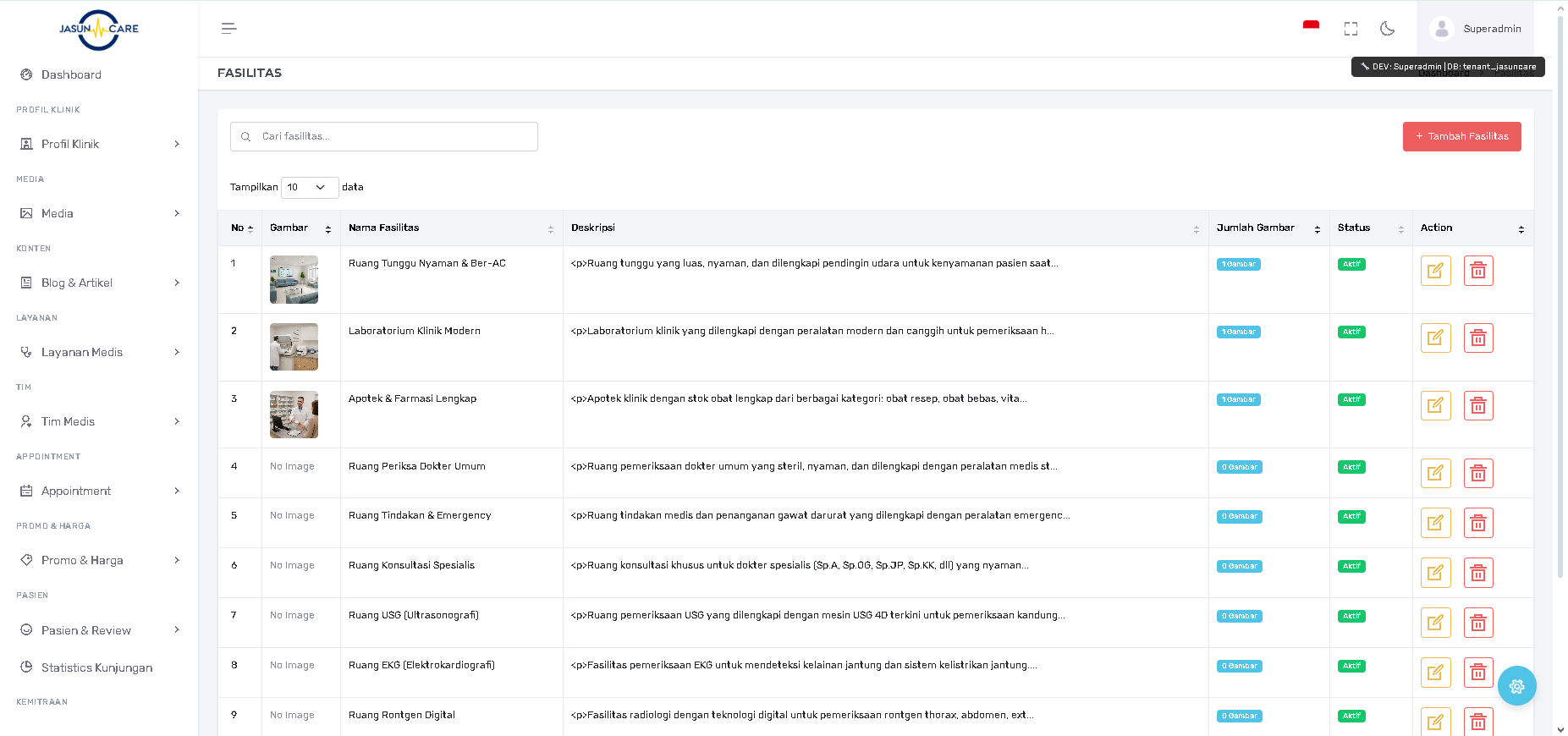Click the Tambah Fasilitas button

tap(1461, 136)
